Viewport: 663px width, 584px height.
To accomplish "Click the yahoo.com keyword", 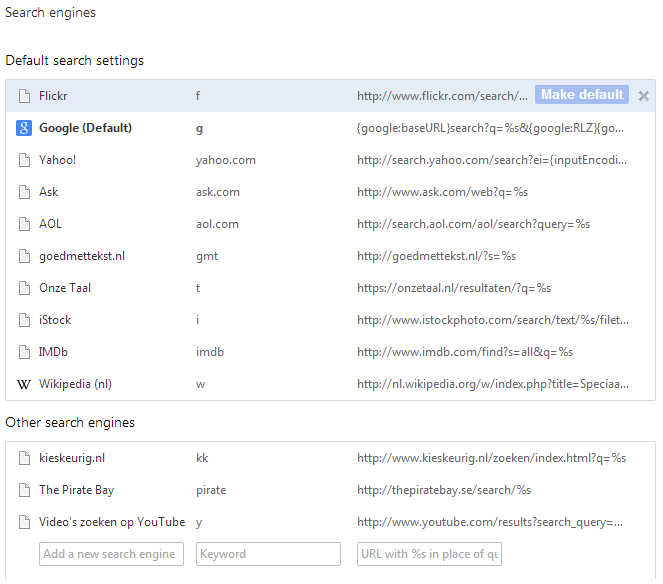I will (x=226, y=160).
